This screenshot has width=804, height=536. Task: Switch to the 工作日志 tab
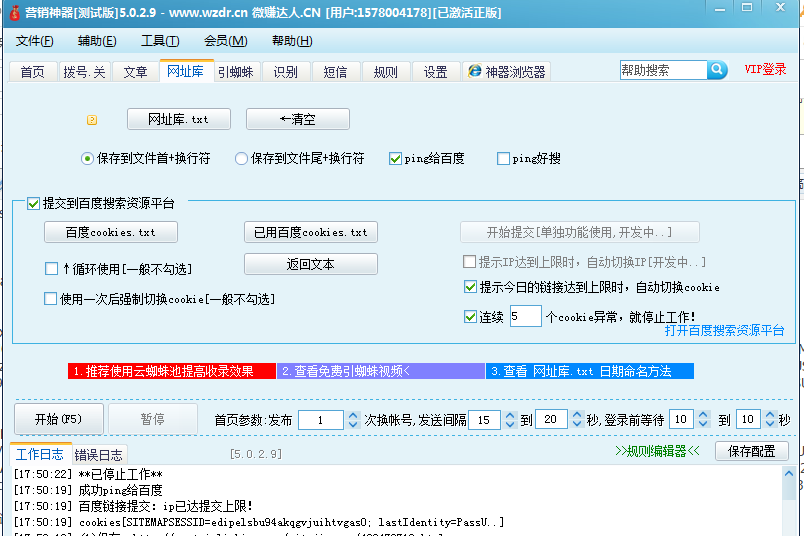click(x=40, y=454)
